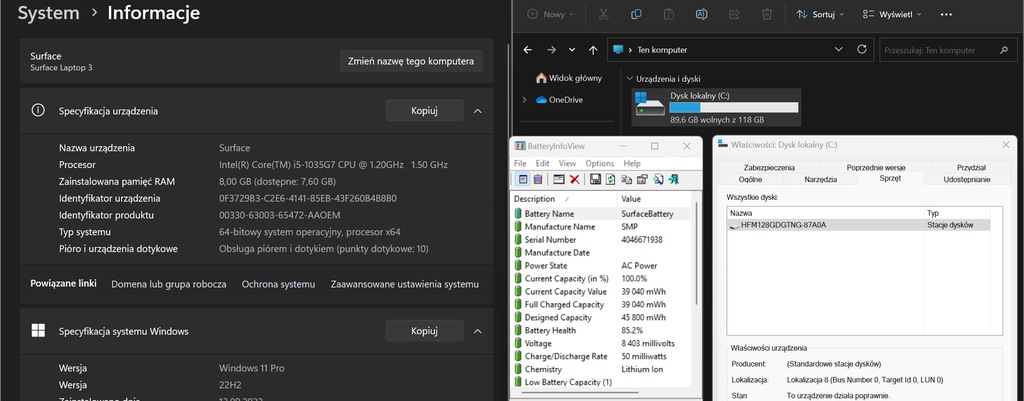Collapse the Specyfikacja systemu Windows section
The image size is (1024, 401).
(477, 331)
